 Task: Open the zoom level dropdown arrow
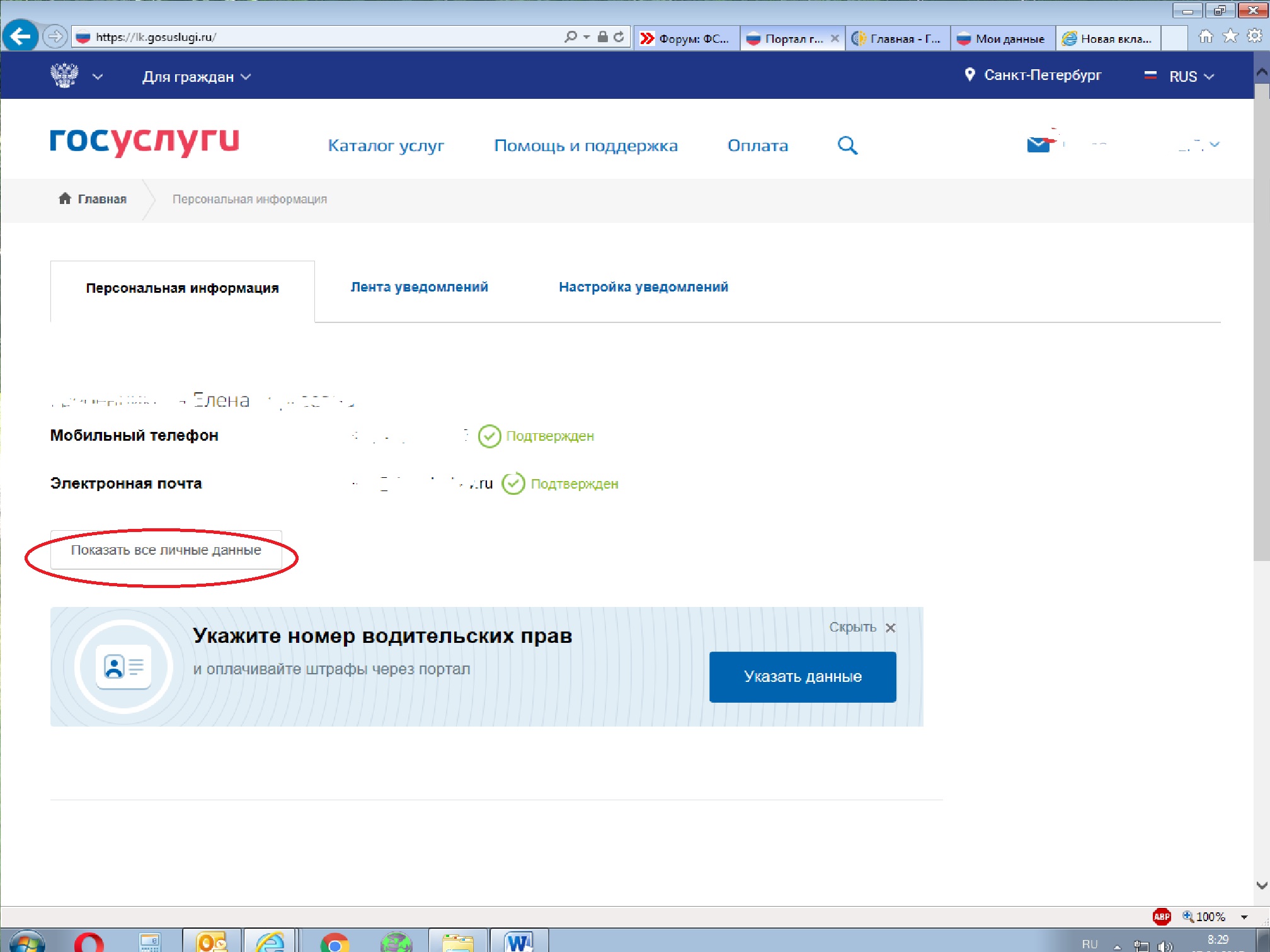[x=1244, y=917]
